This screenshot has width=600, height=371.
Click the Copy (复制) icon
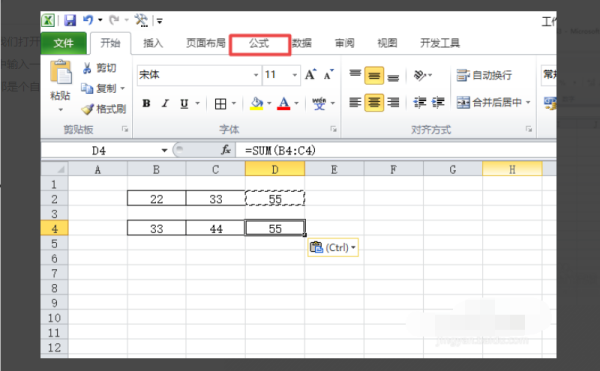click(87, 88)
